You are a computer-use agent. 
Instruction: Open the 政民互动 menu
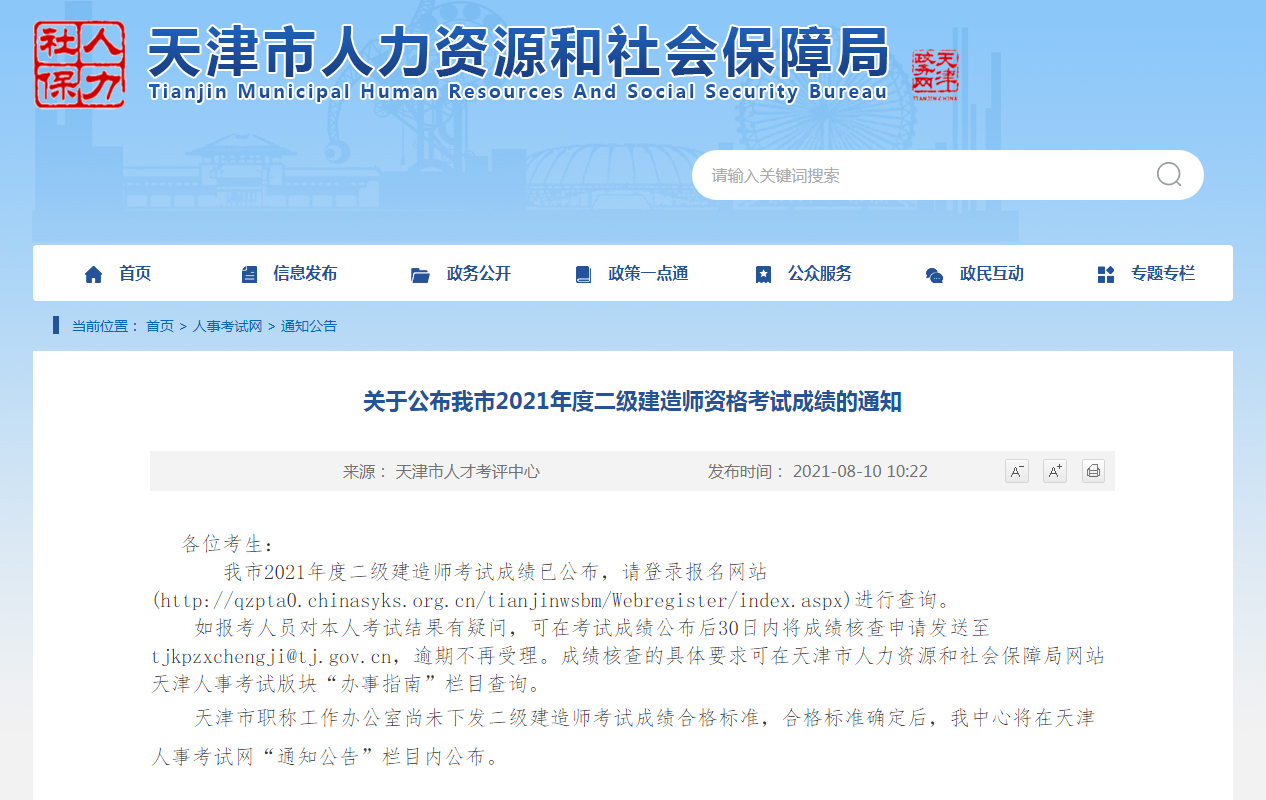pos(992,274)
